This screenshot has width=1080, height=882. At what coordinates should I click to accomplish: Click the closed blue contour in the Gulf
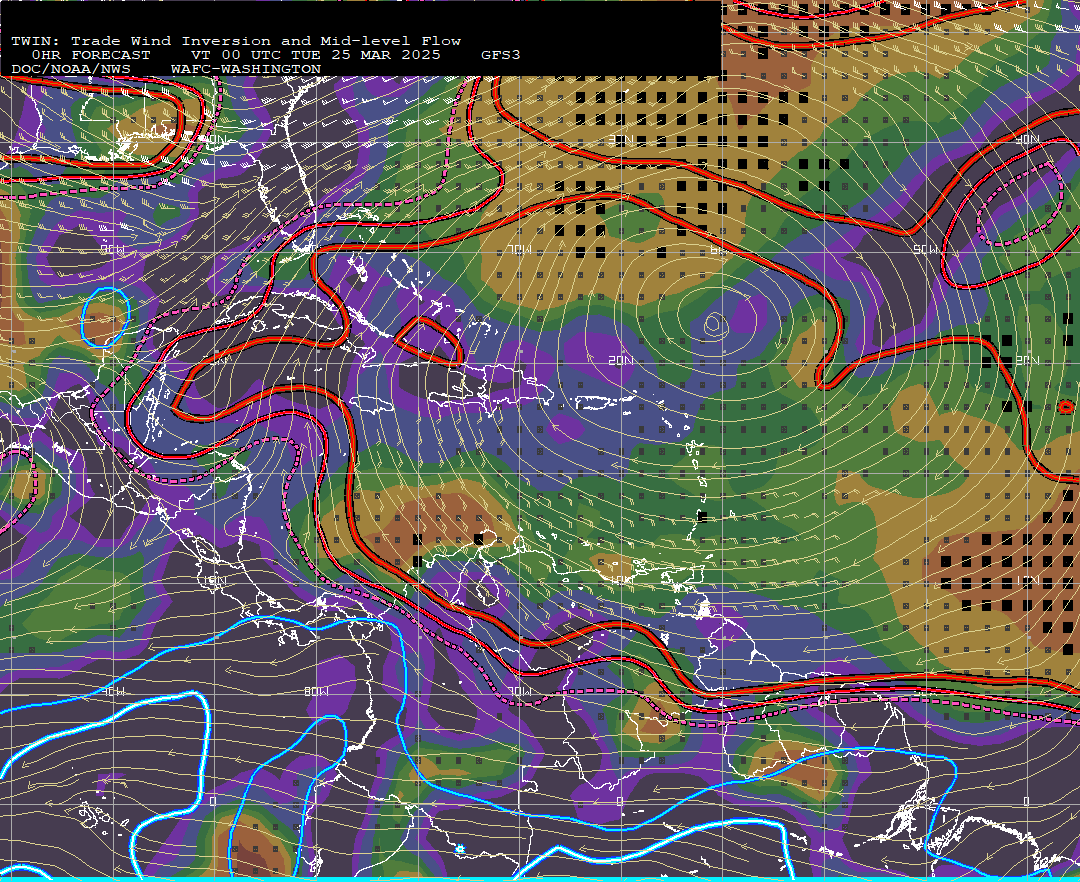tap(105, 317)
